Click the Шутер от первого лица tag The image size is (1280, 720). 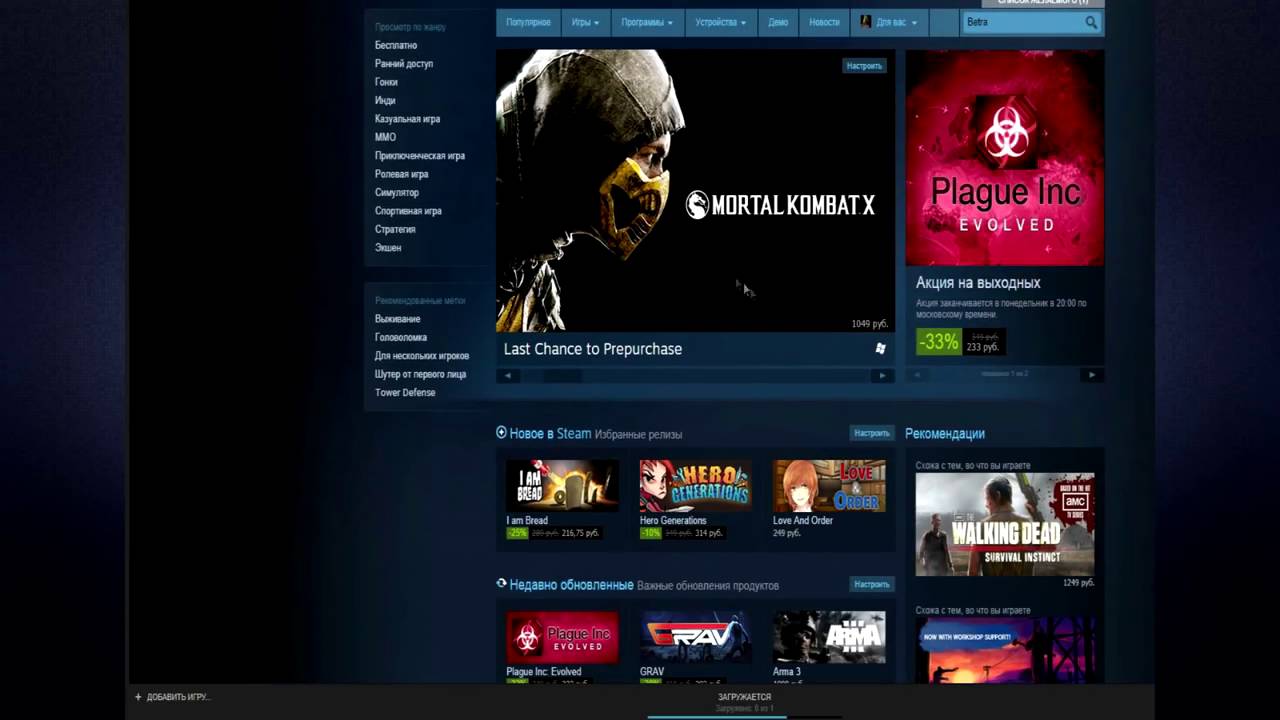[420, 374]
